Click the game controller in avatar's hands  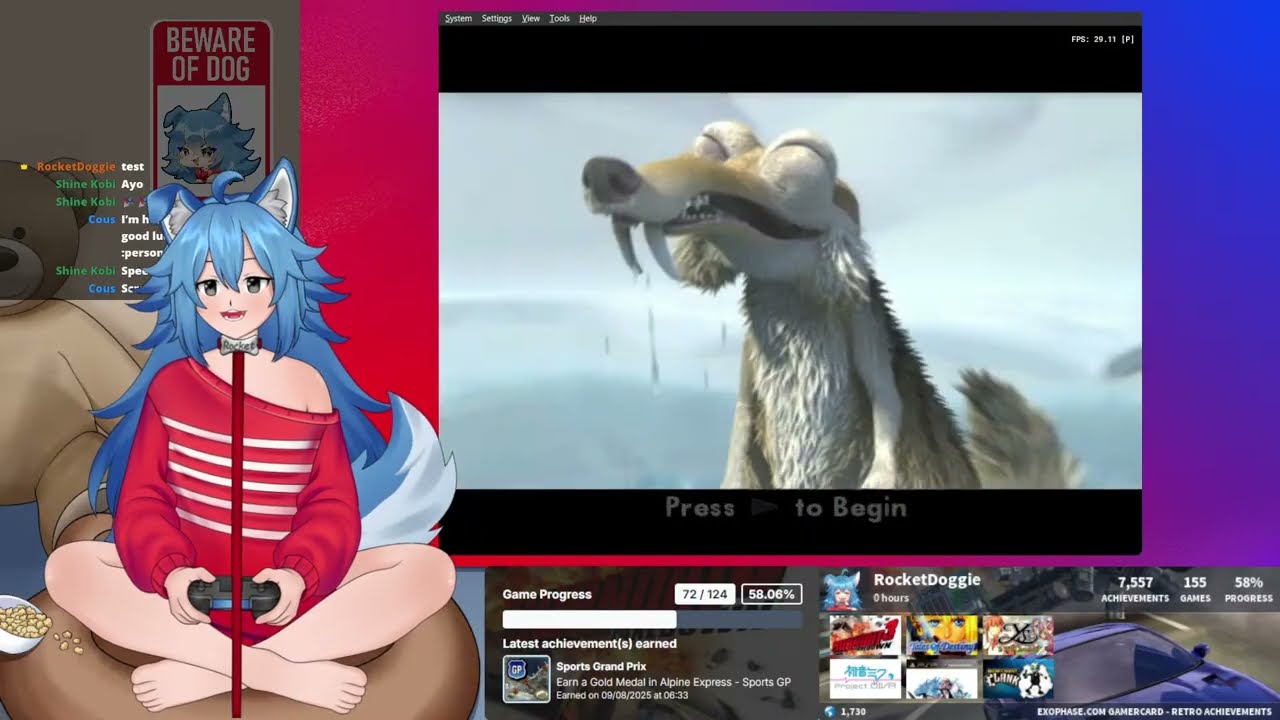pos(234,596)
